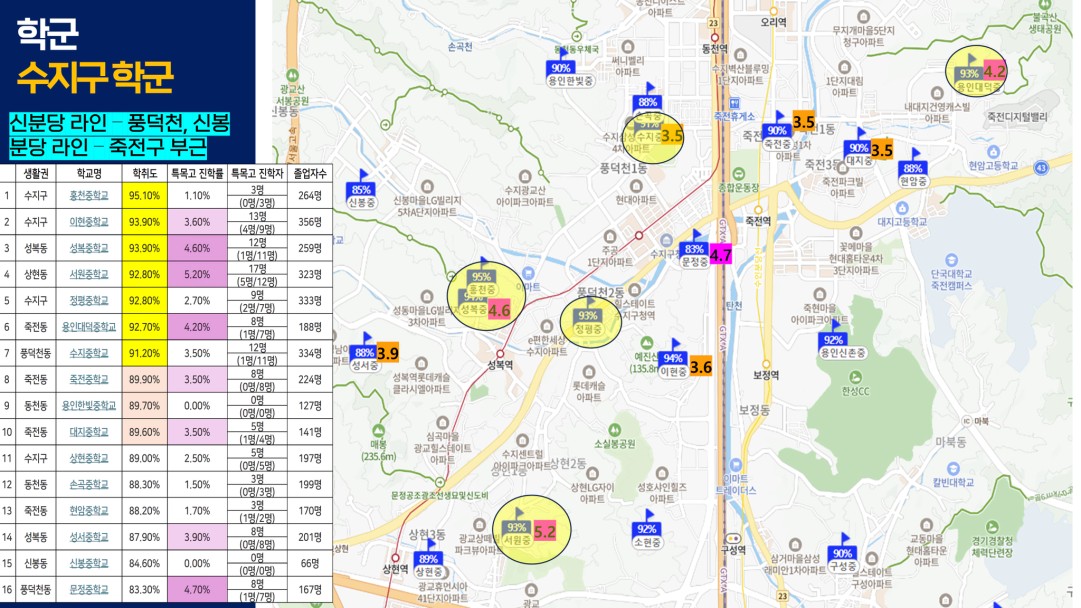Click the 한성CC golf course pin
1081x608 pixels.
pos(856,377)
